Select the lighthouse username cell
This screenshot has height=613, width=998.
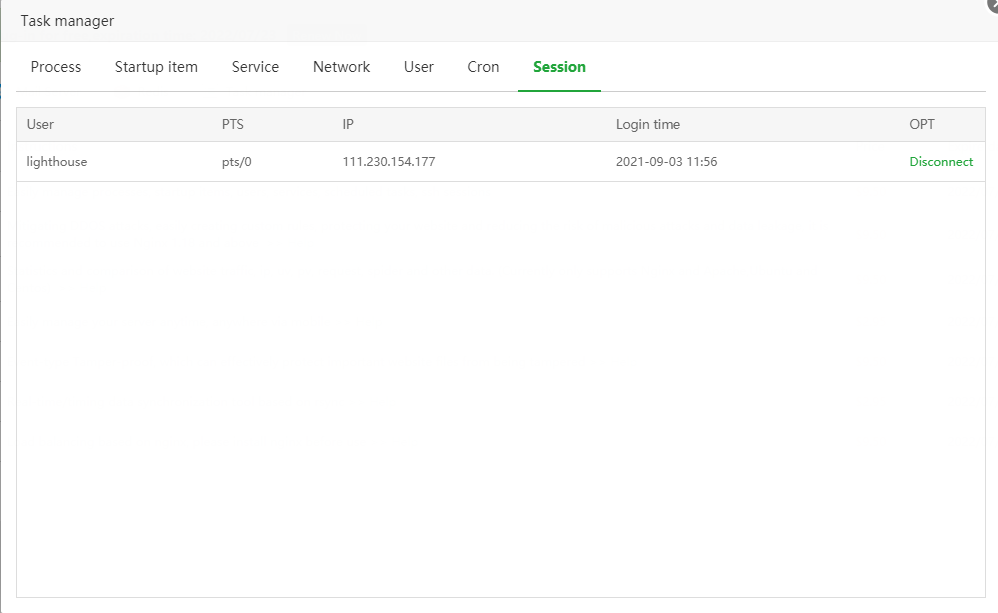coord(57,162)
